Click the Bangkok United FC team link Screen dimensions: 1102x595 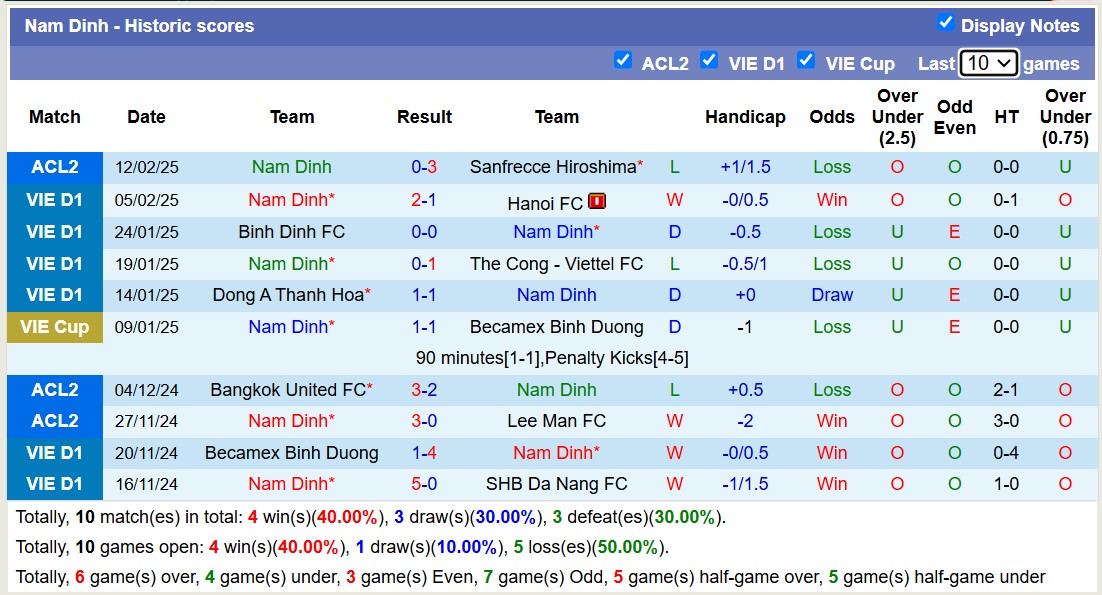pos(287,390)
